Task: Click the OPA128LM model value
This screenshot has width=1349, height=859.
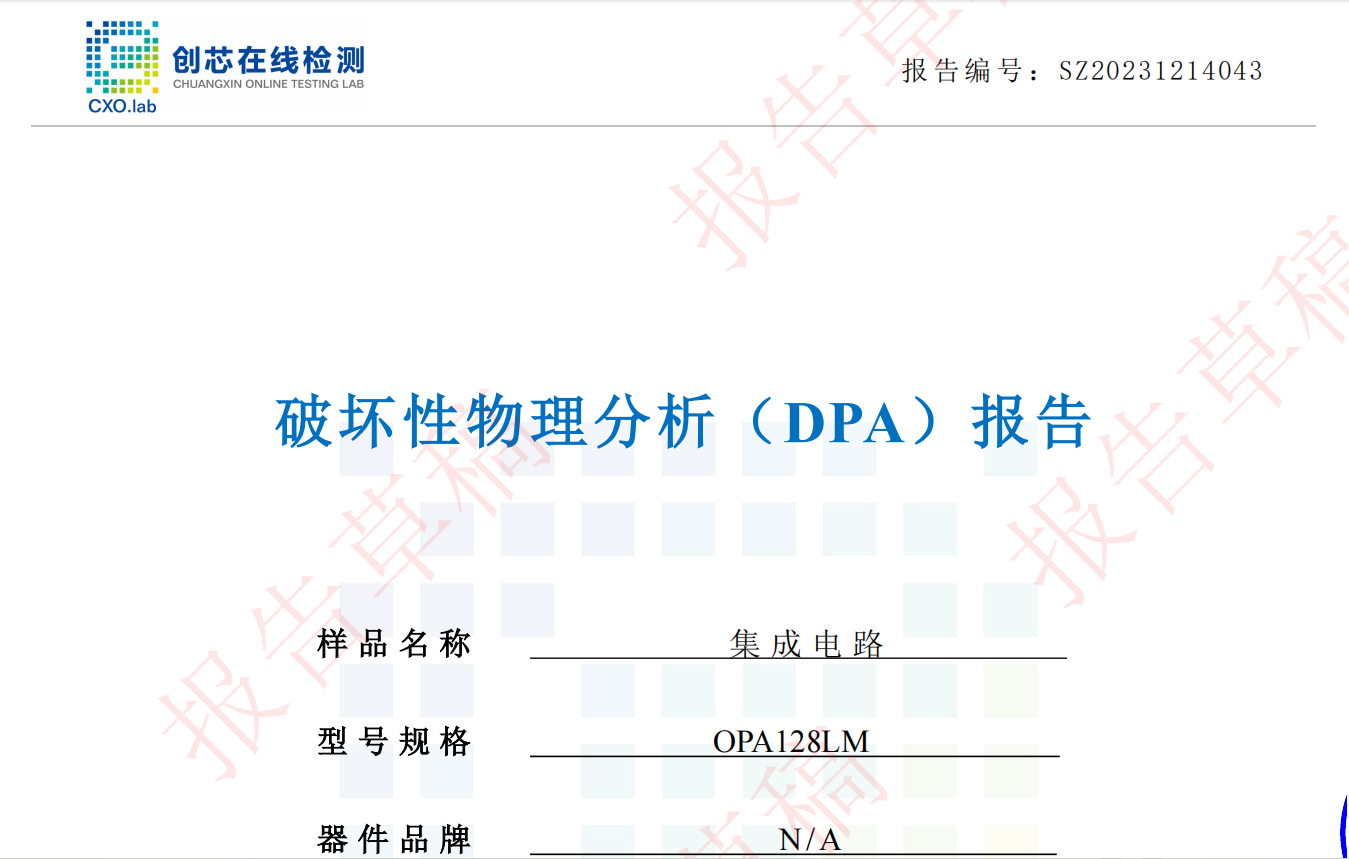Action: 790,742
